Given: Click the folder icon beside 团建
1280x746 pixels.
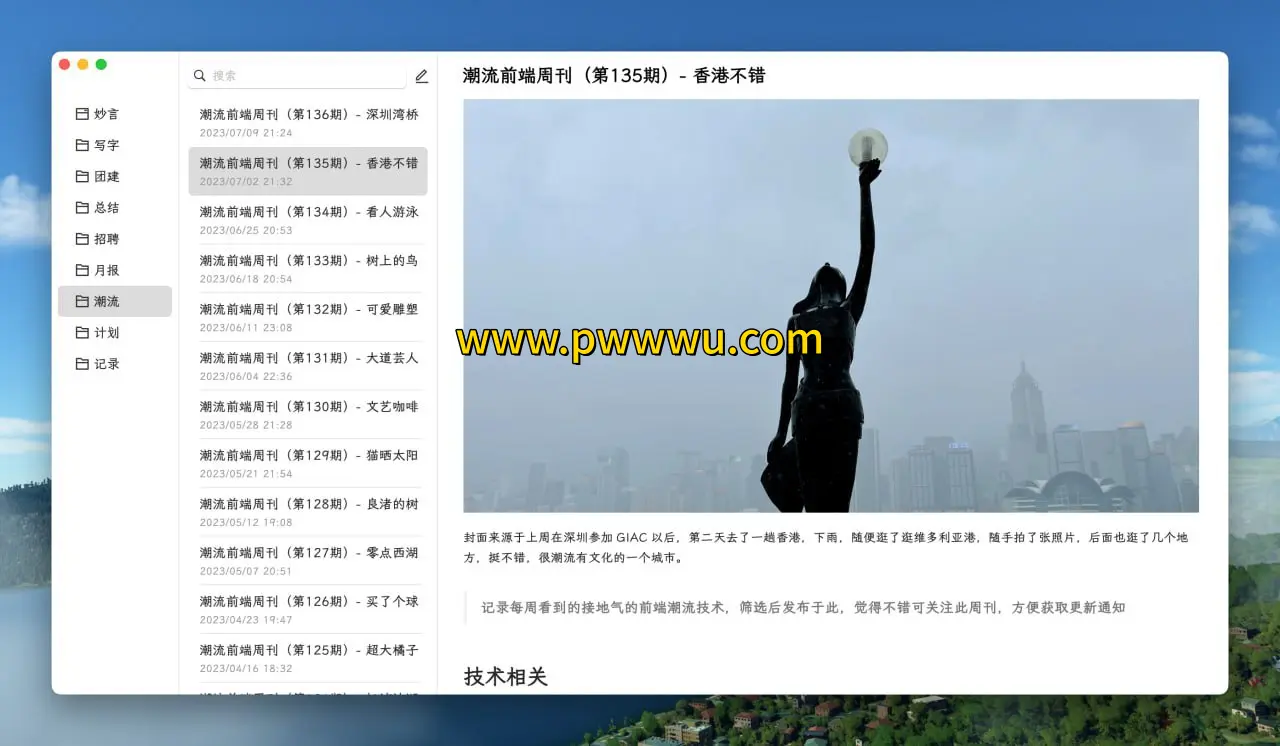Looking at the screenshot, I should coord(82,176).
